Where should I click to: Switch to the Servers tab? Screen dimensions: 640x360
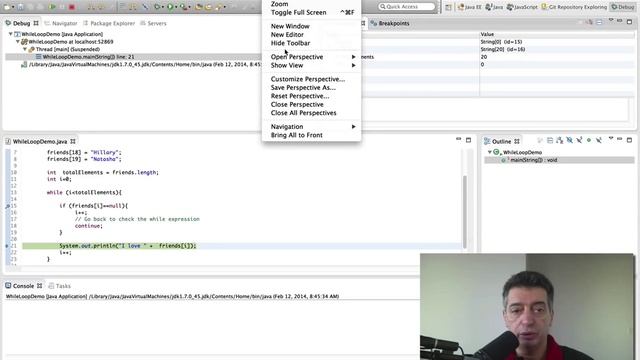pos(153,24)
